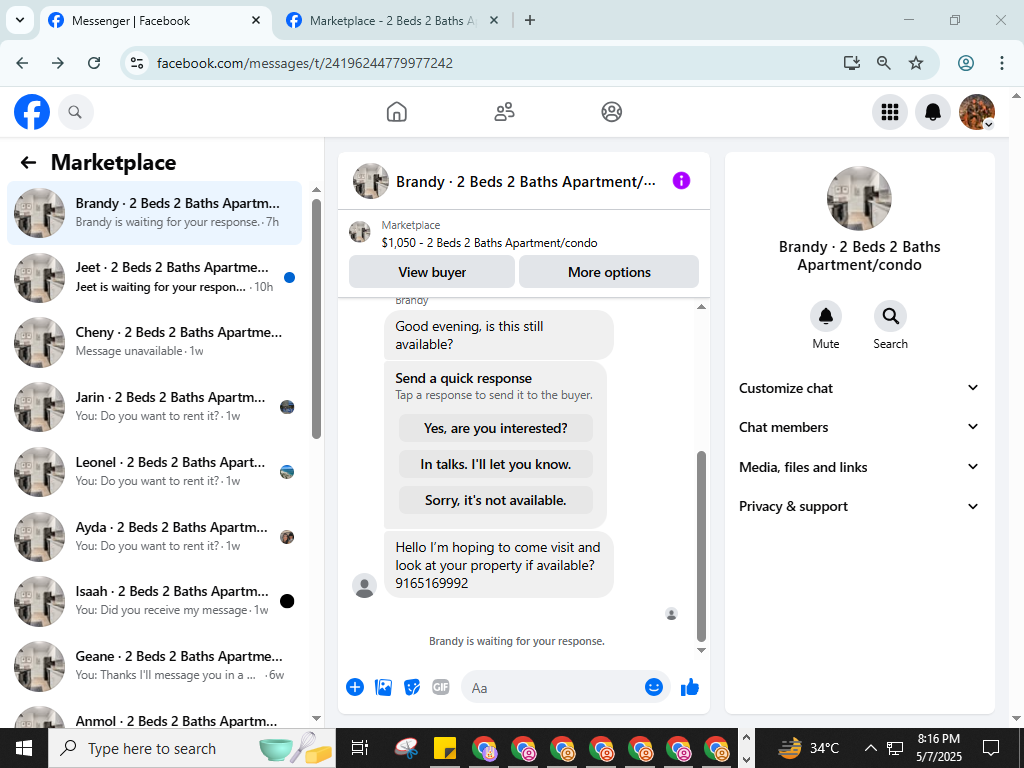The image size is (1024, 768).
Task: Open Brandy's conversation in the list
Action: tap(155, 213)
